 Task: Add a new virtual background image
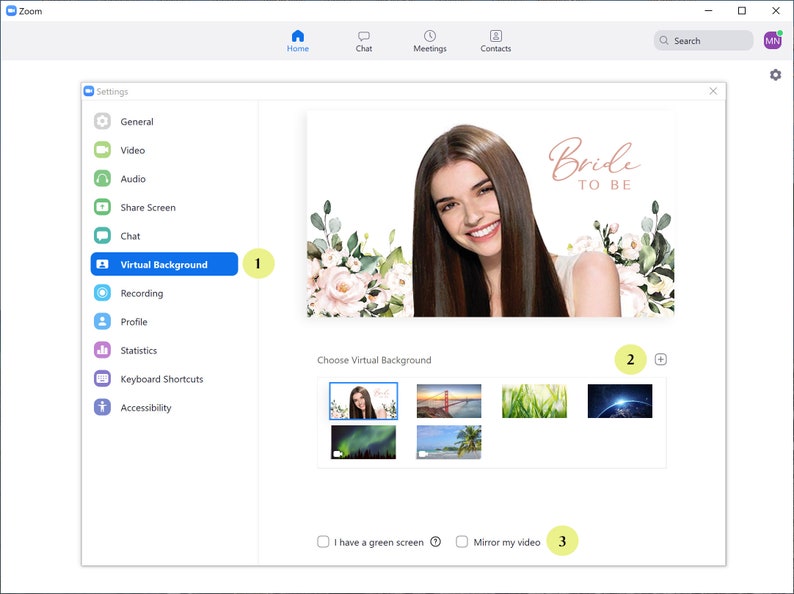660,360
